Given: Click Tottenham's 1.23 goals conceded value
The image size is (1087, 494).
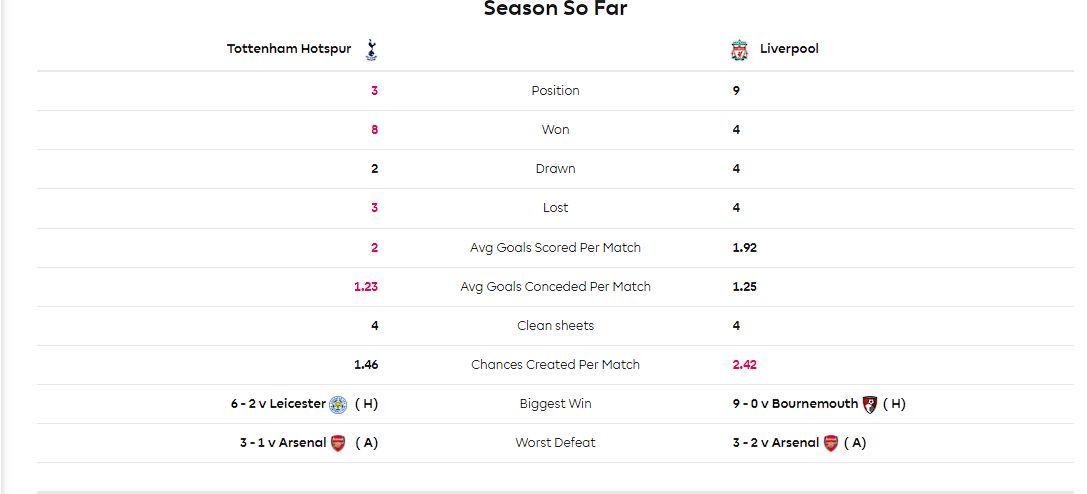Looking at the screenshot, I should point(366,287).
